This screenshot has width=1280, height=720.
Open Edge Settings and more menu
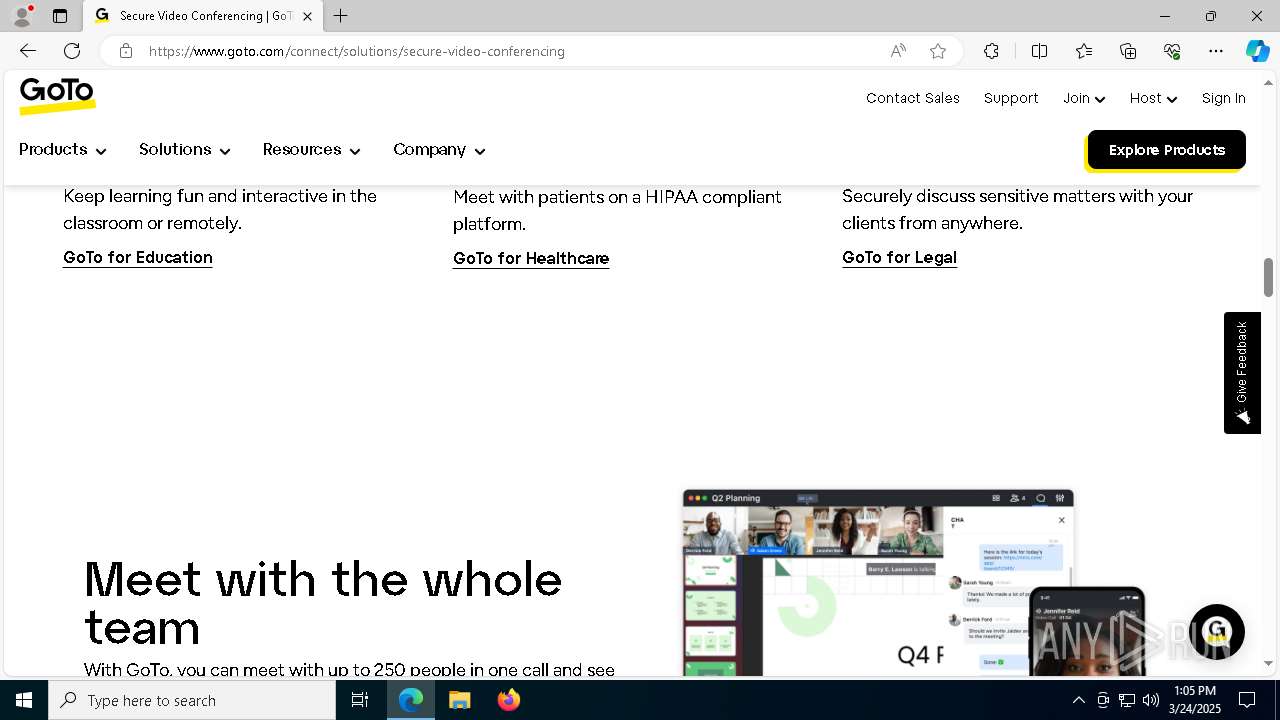(x=1216, y=51)
